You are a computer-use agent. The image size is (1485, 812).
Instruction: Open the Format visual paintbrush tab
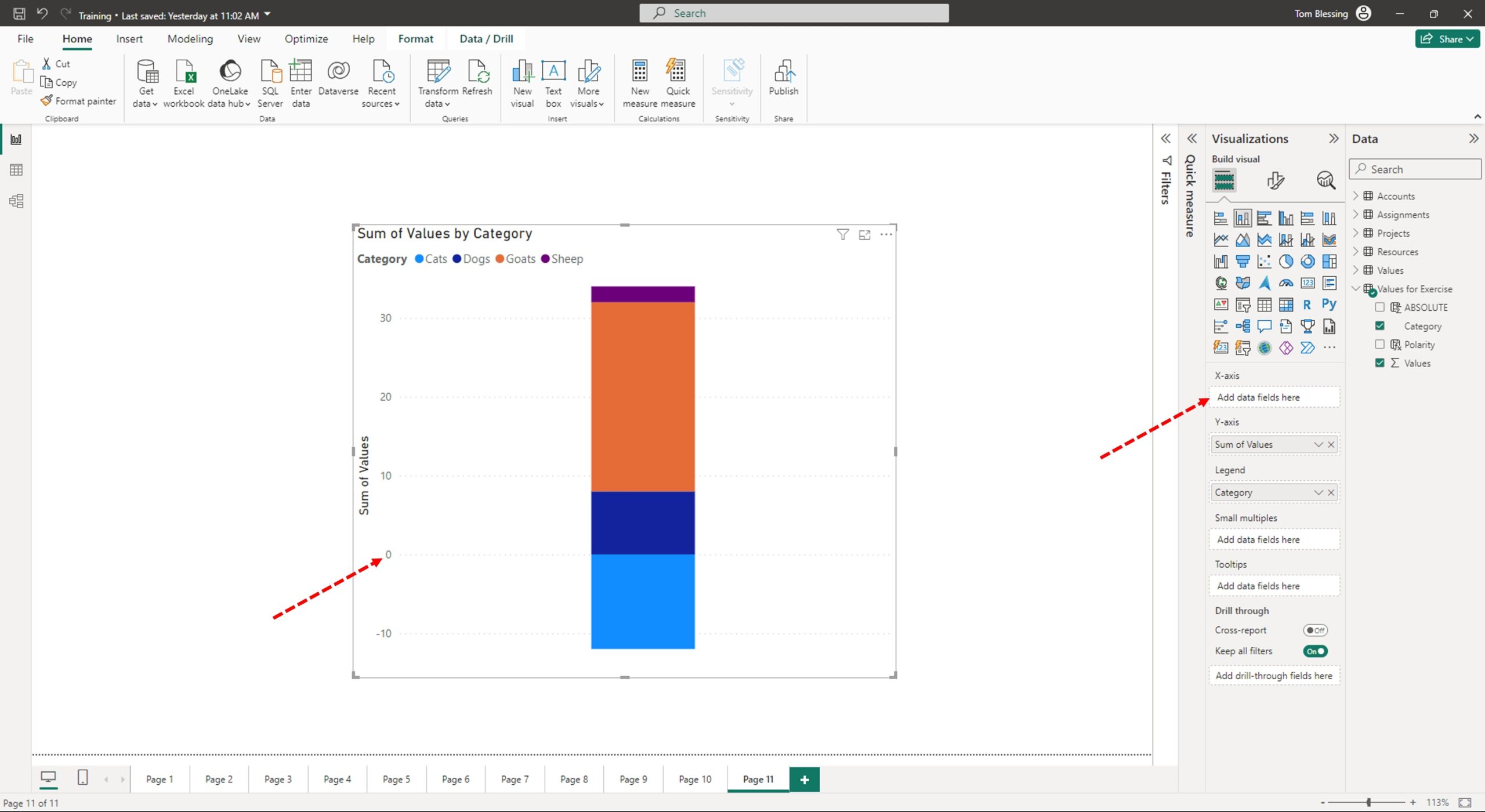click(x=1275, y=180)
